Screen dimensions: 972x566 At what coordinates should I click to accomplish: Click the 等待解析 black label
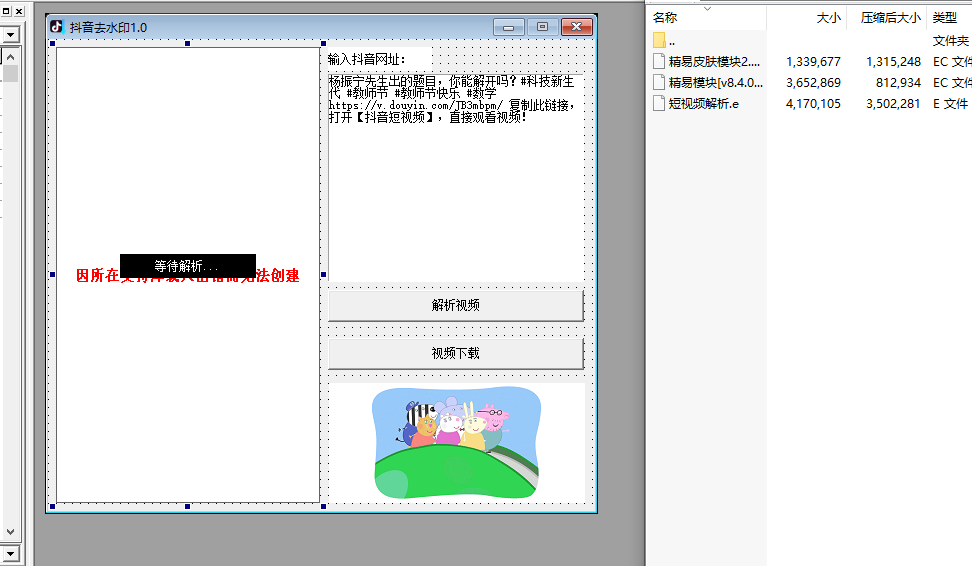(187, 266)
